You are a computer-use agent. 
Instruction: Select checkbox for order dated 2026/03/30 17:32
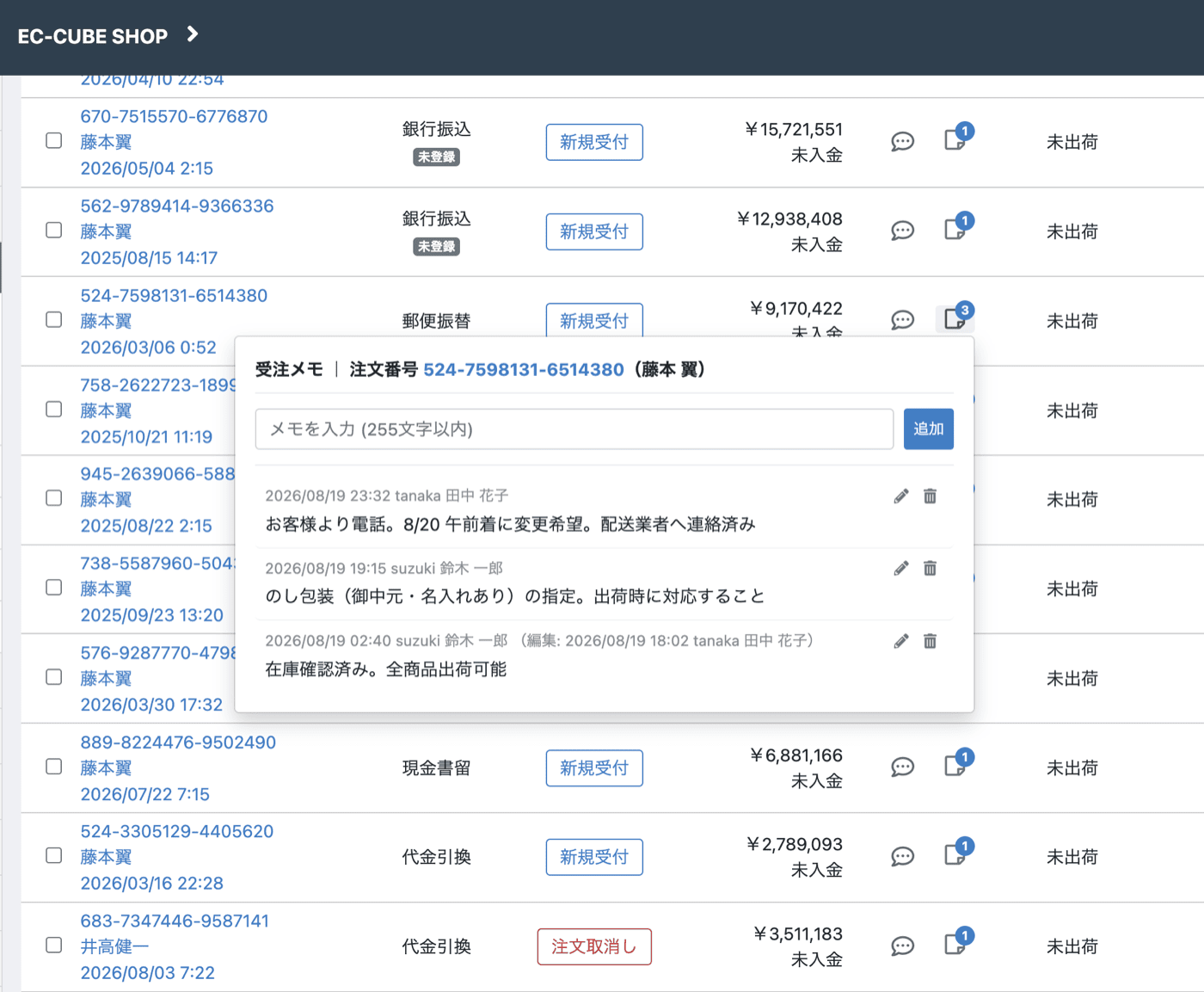(54, 677)
